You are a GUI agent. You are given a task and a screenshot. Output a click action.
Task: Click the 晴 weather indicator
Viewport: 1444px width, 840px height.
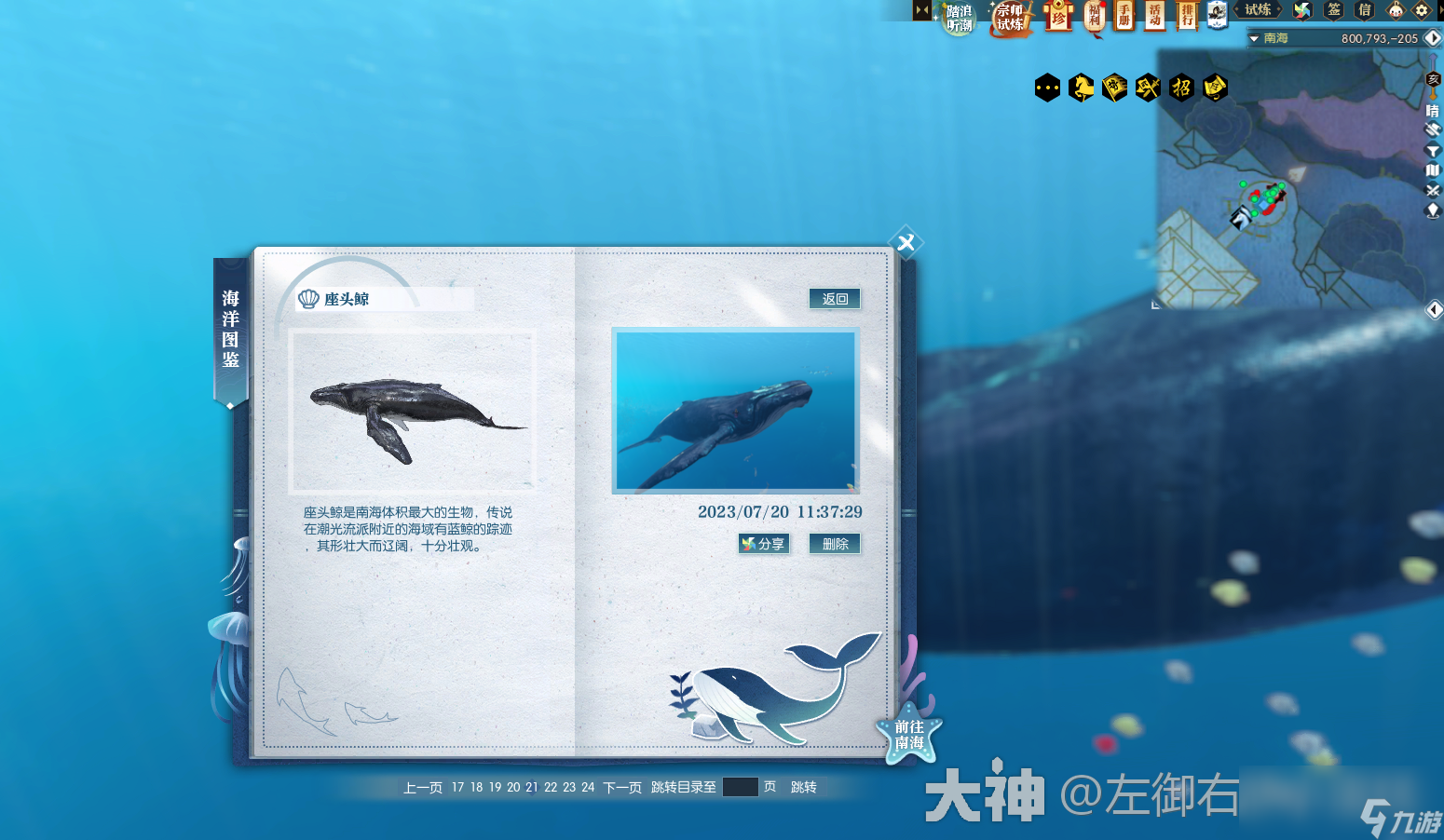coord(1433,111)
